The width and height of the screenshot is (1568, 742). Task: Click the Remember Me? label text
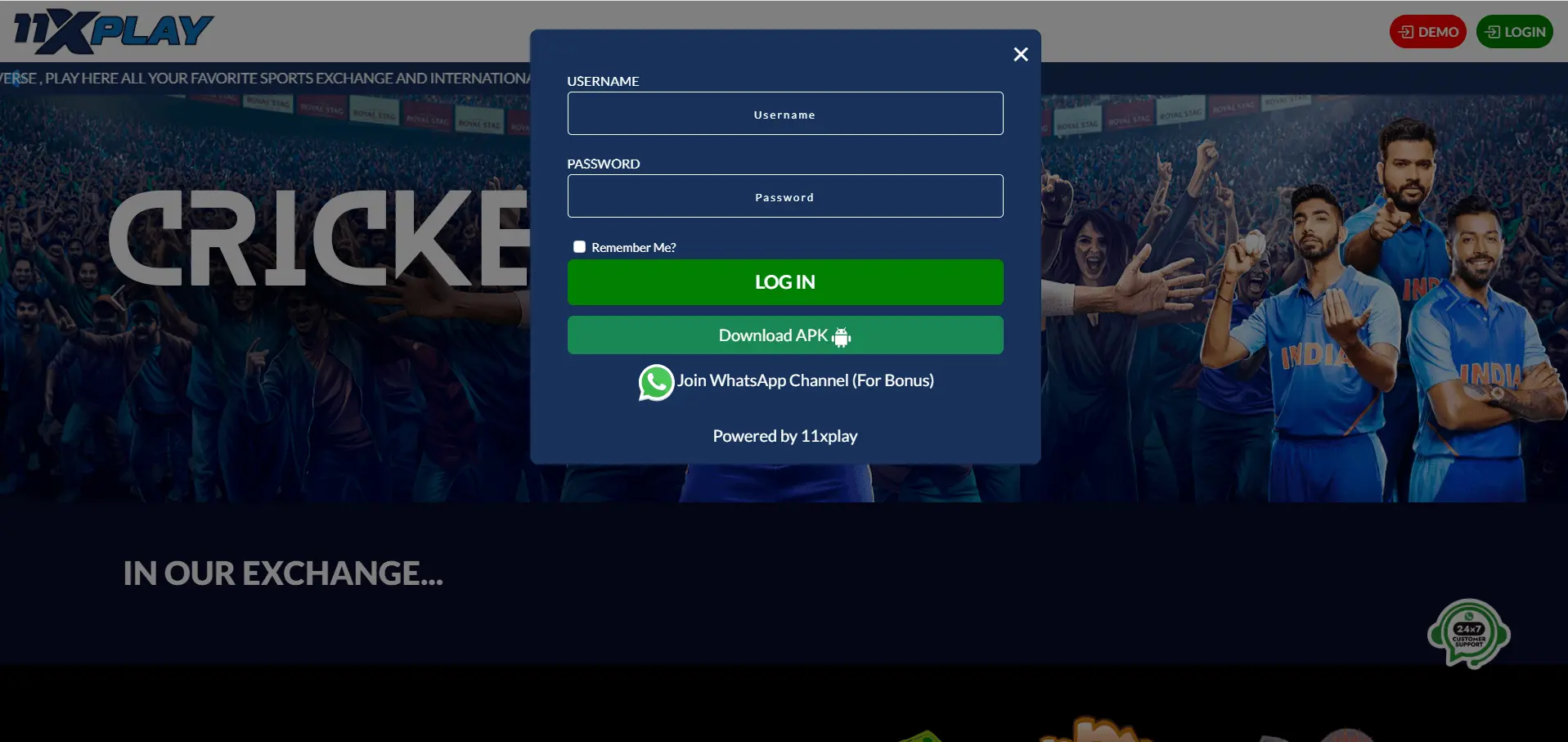(633, 247)
